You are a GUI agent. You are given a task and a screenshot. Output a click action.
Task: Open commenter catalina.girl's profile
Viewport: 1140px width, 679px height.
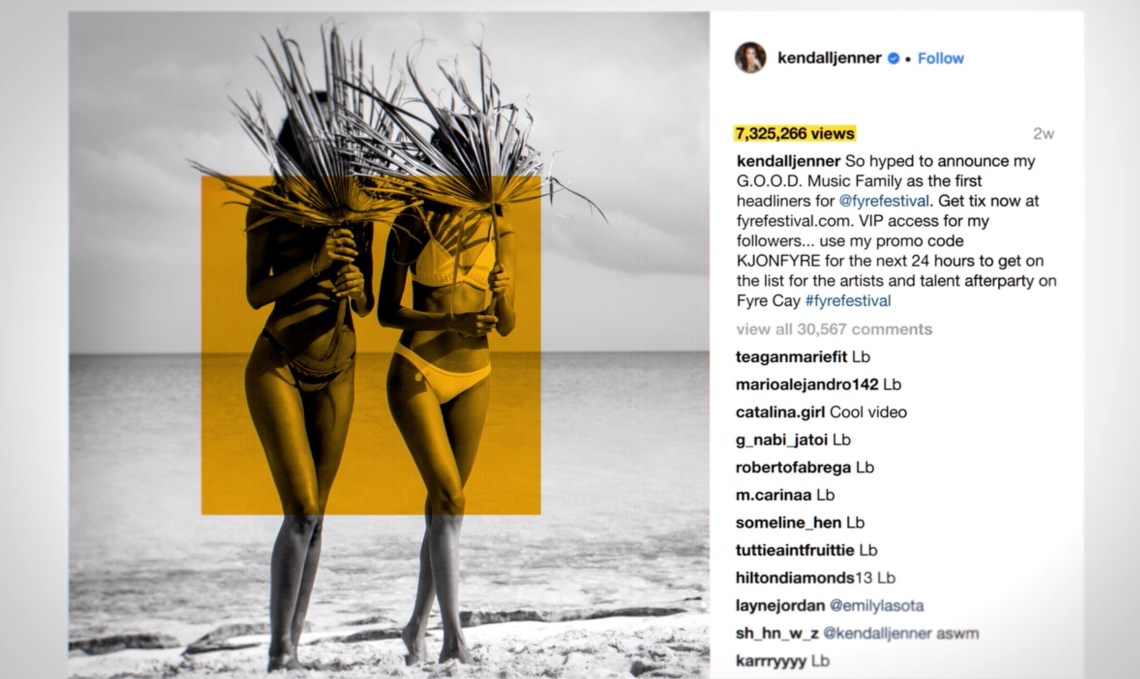[x=780, y=412]
